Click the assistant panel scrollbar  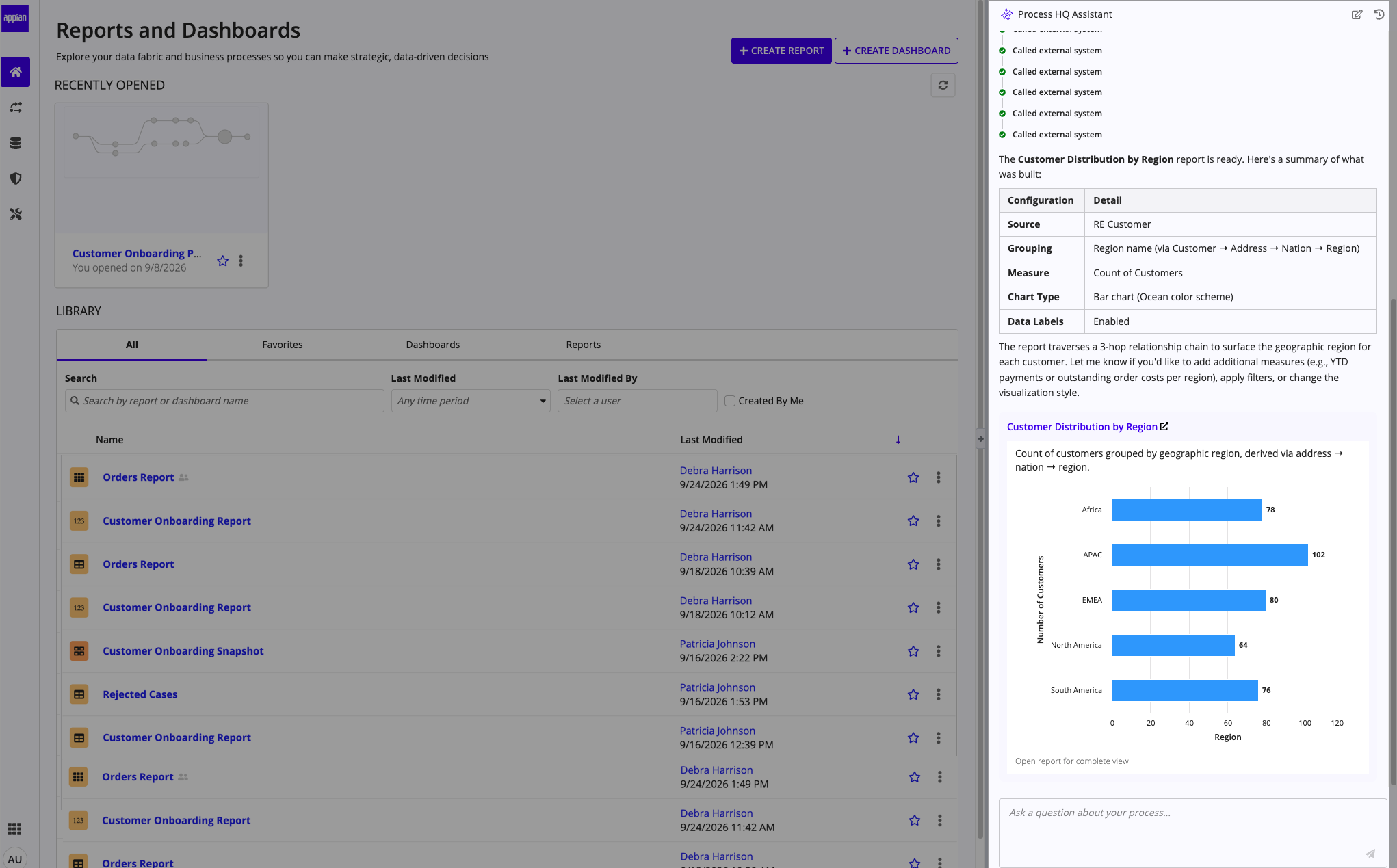tap(1393, 540)
